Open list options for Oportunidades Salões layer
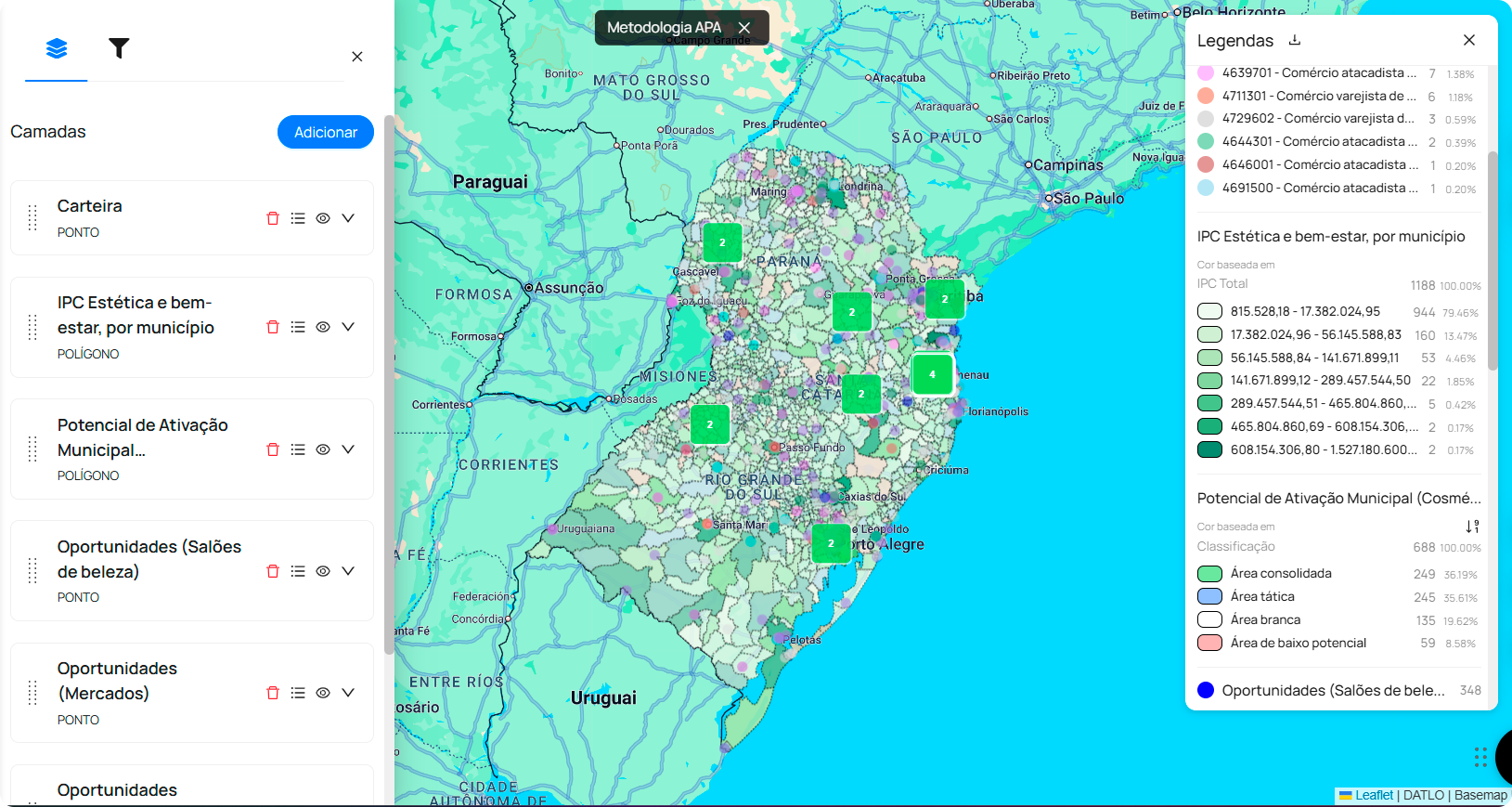 click(298, 571)
